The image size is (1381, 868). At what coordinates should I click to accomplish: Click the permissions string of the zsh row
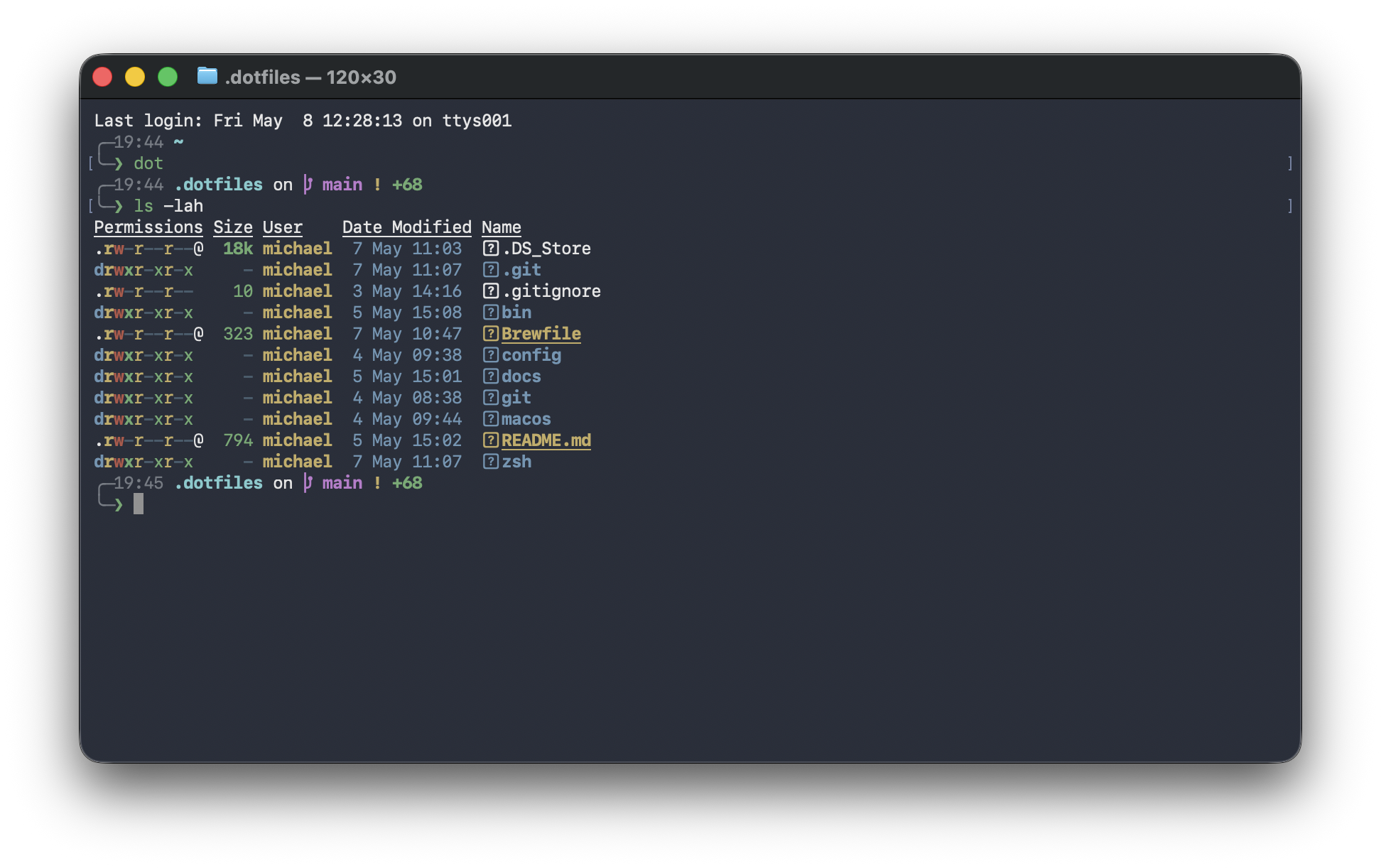(x=143, y=462)
